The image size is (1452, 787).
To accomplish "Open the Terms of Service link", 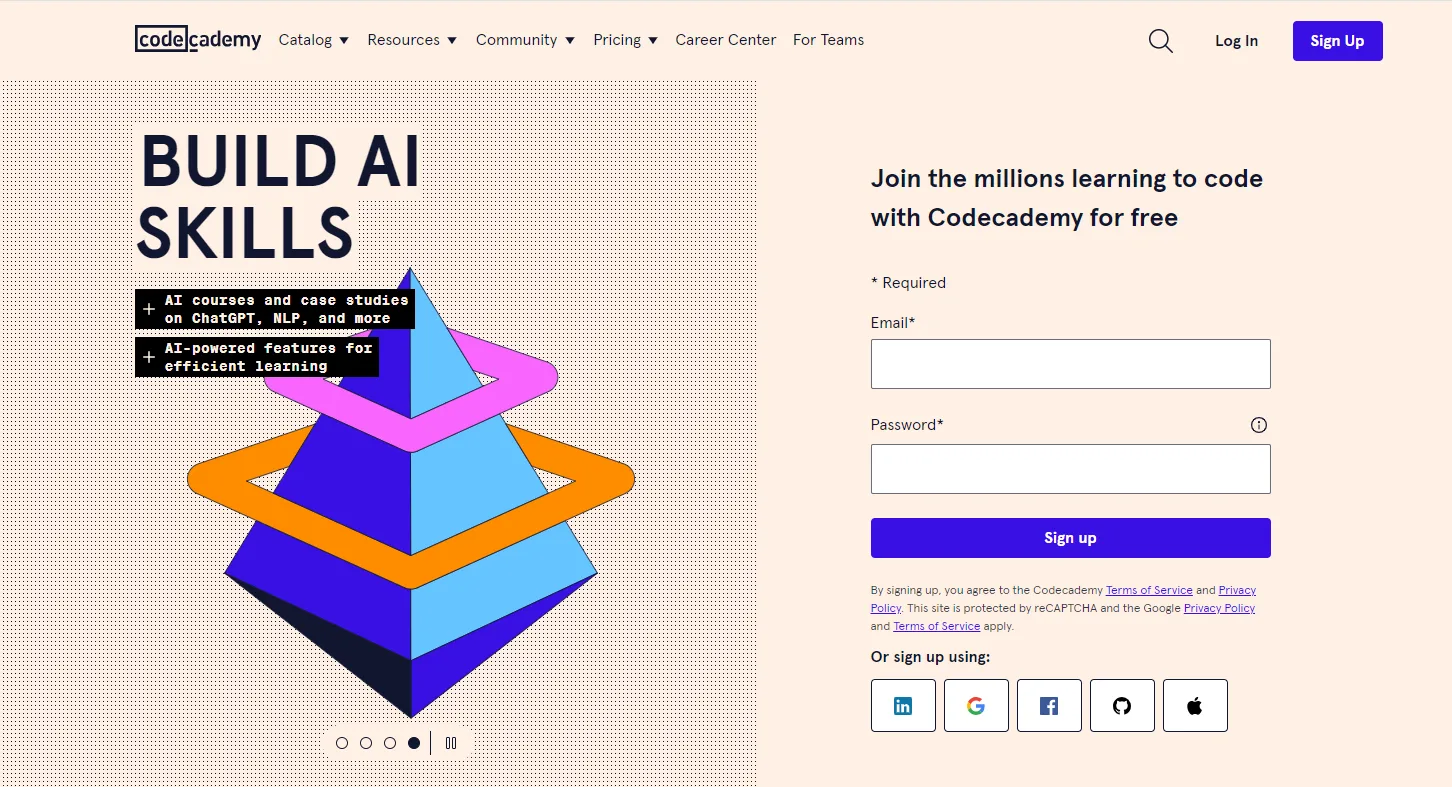I will (x=1149, y=589).
